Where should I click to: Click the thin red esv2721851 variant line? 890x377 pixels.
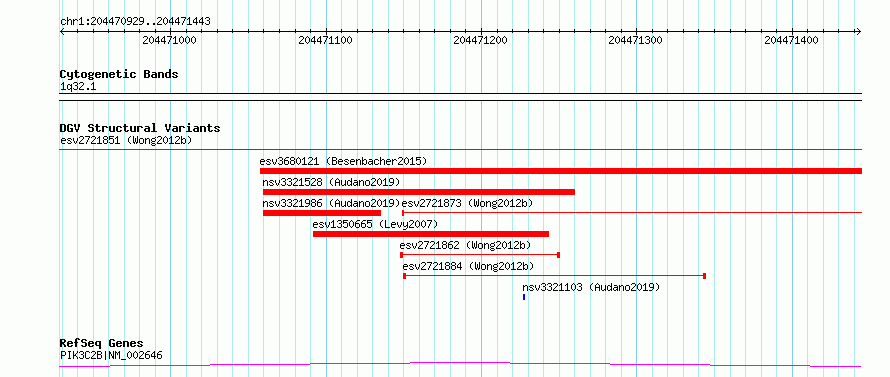[460, 150]
